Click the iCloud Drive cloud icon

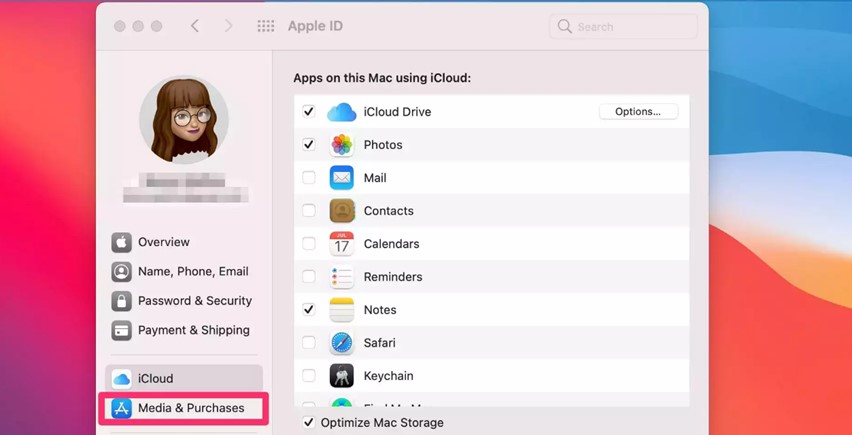coord(342,112)
